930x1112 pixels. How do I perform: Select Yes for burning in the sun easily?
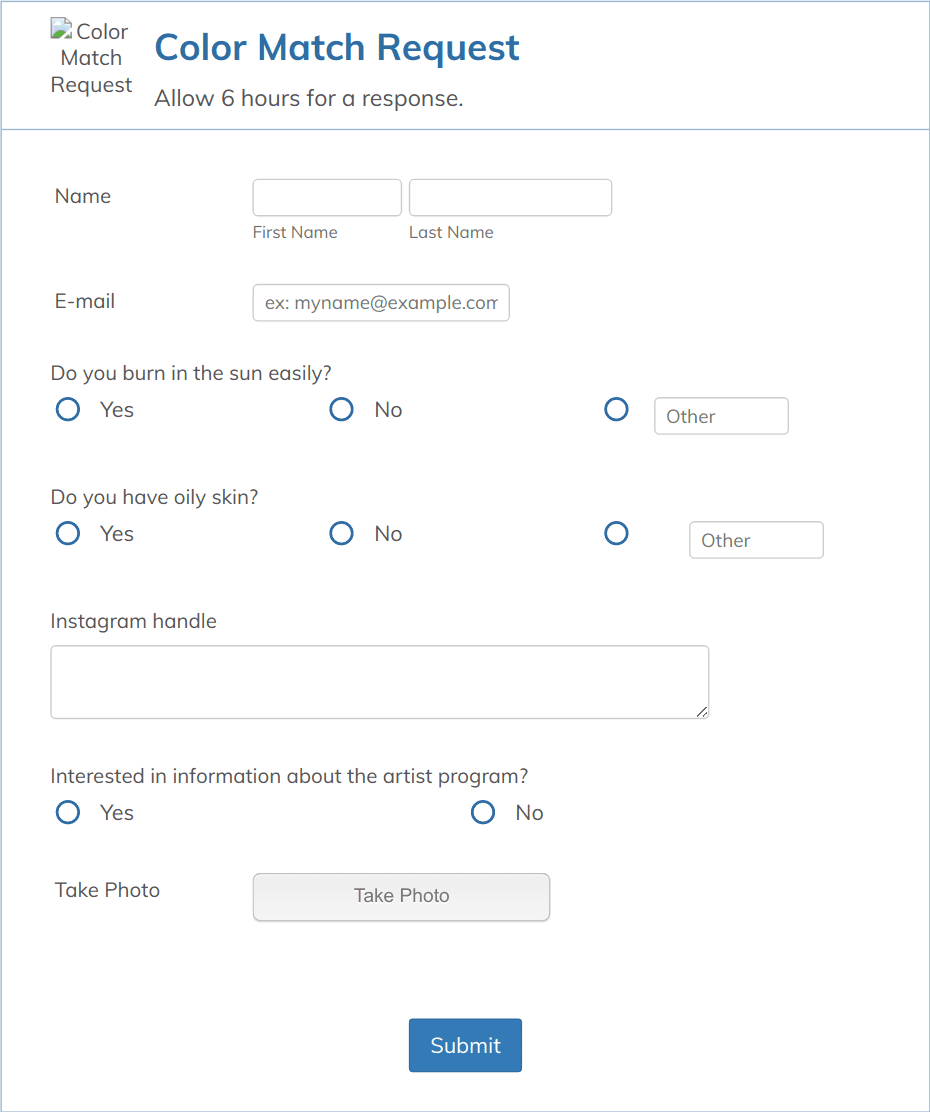[67, 409]
